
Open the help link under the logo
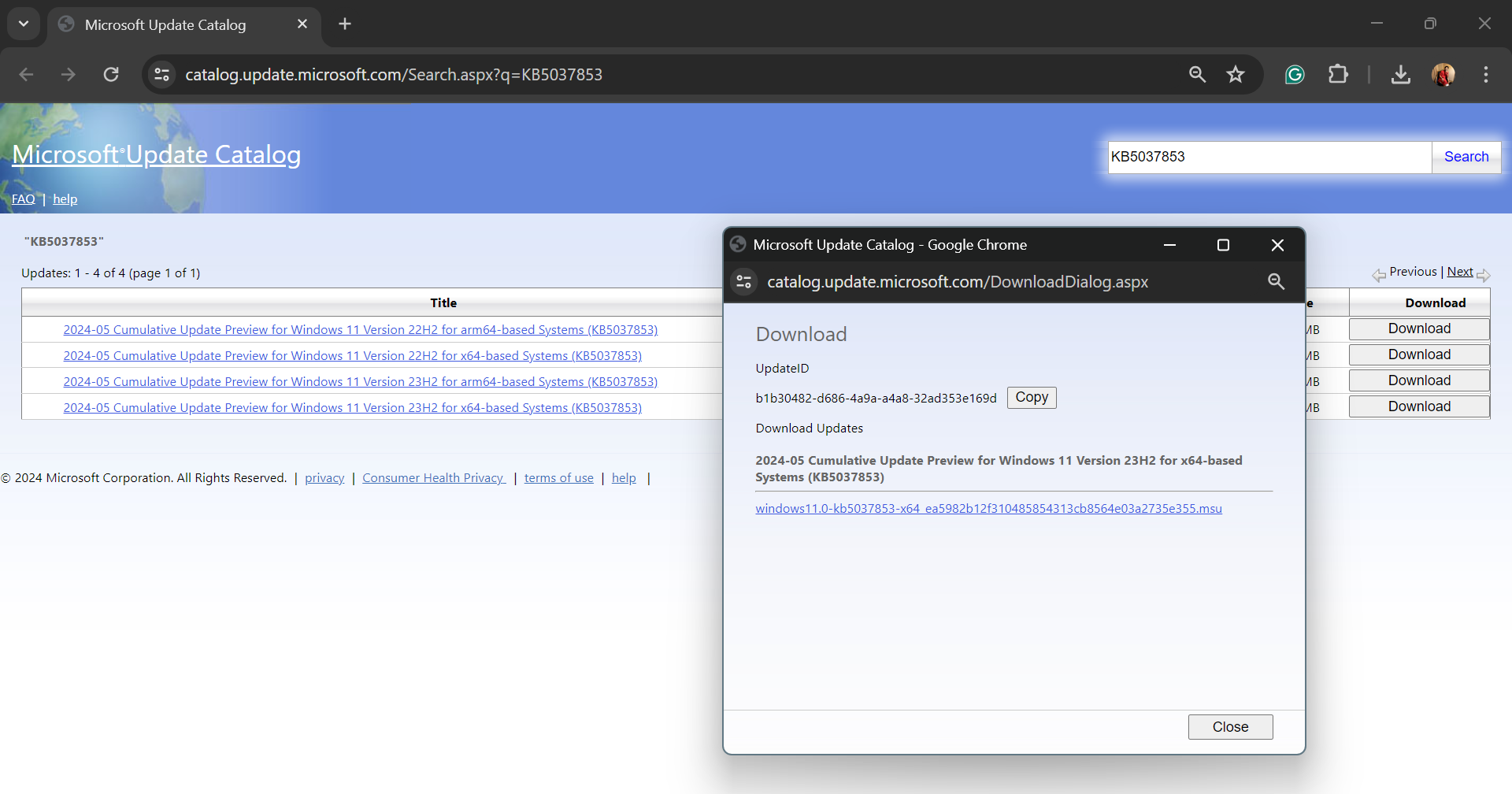(65, 199)
